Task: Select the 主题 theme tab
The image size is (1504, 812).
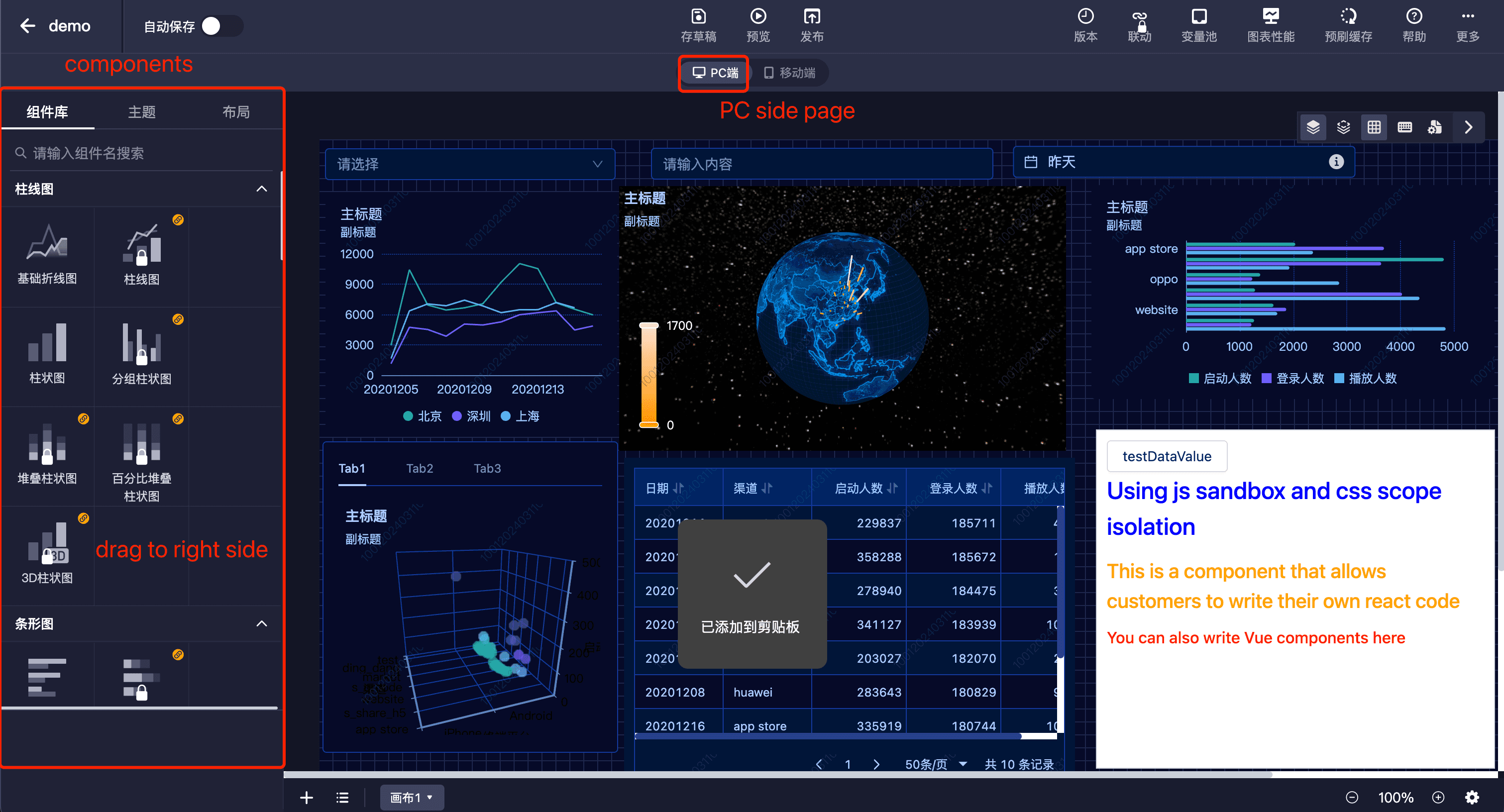Action: click(x=142, y=111)
